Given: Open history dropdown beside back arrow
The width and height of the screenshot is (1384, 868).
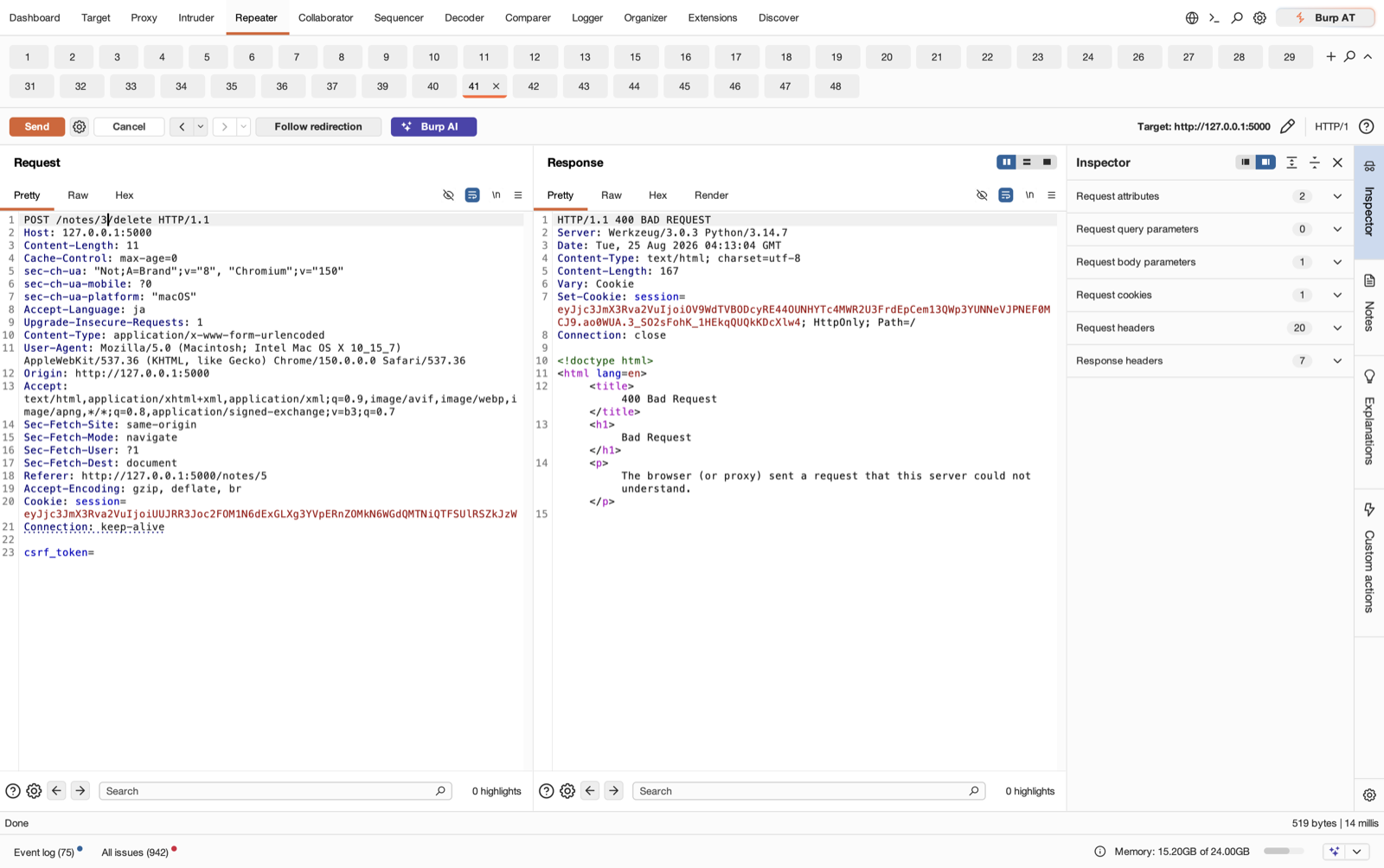Looking at the screenshot, I should (x=201, y=127).
